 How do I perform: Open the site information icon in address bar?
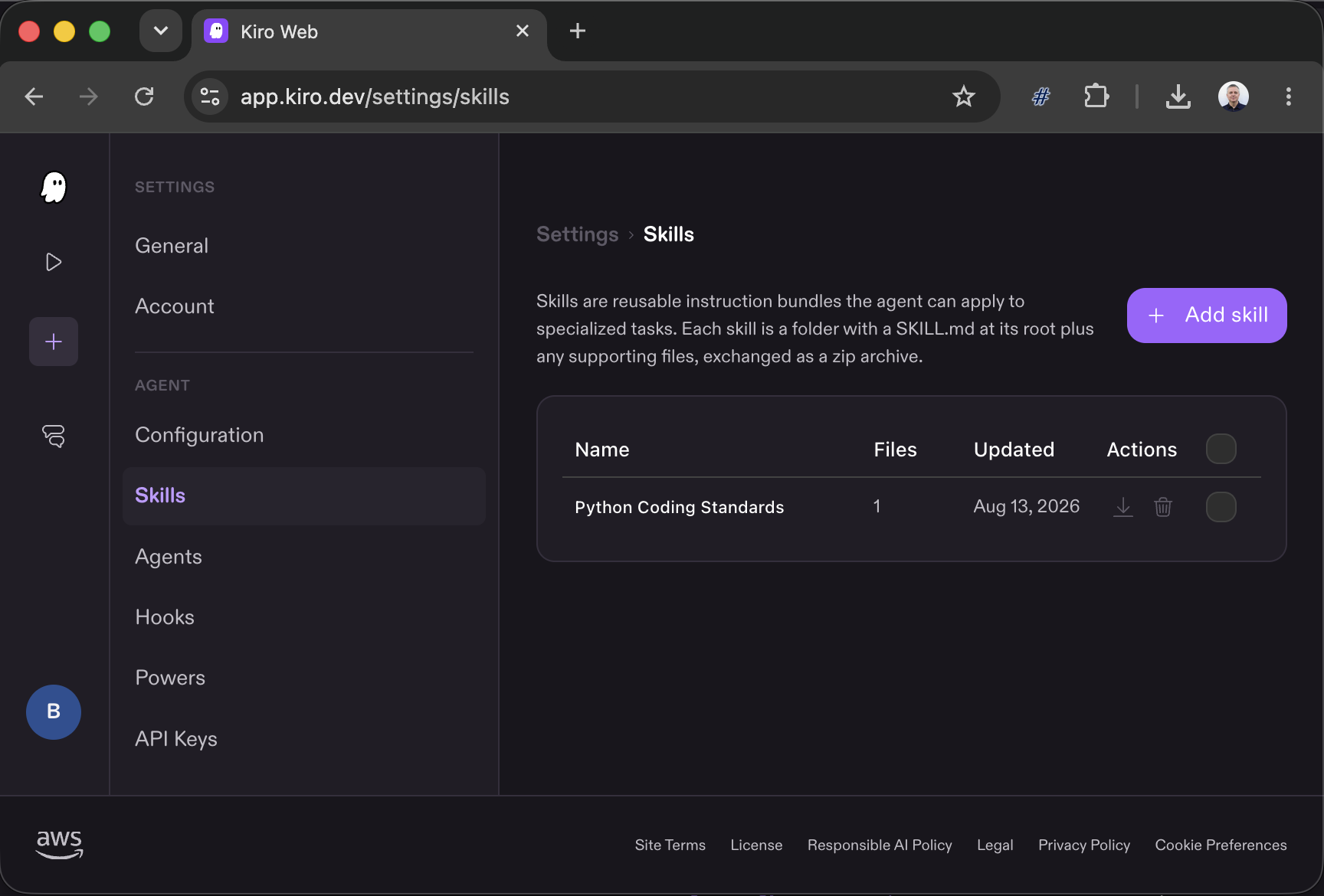click(210, 96)
